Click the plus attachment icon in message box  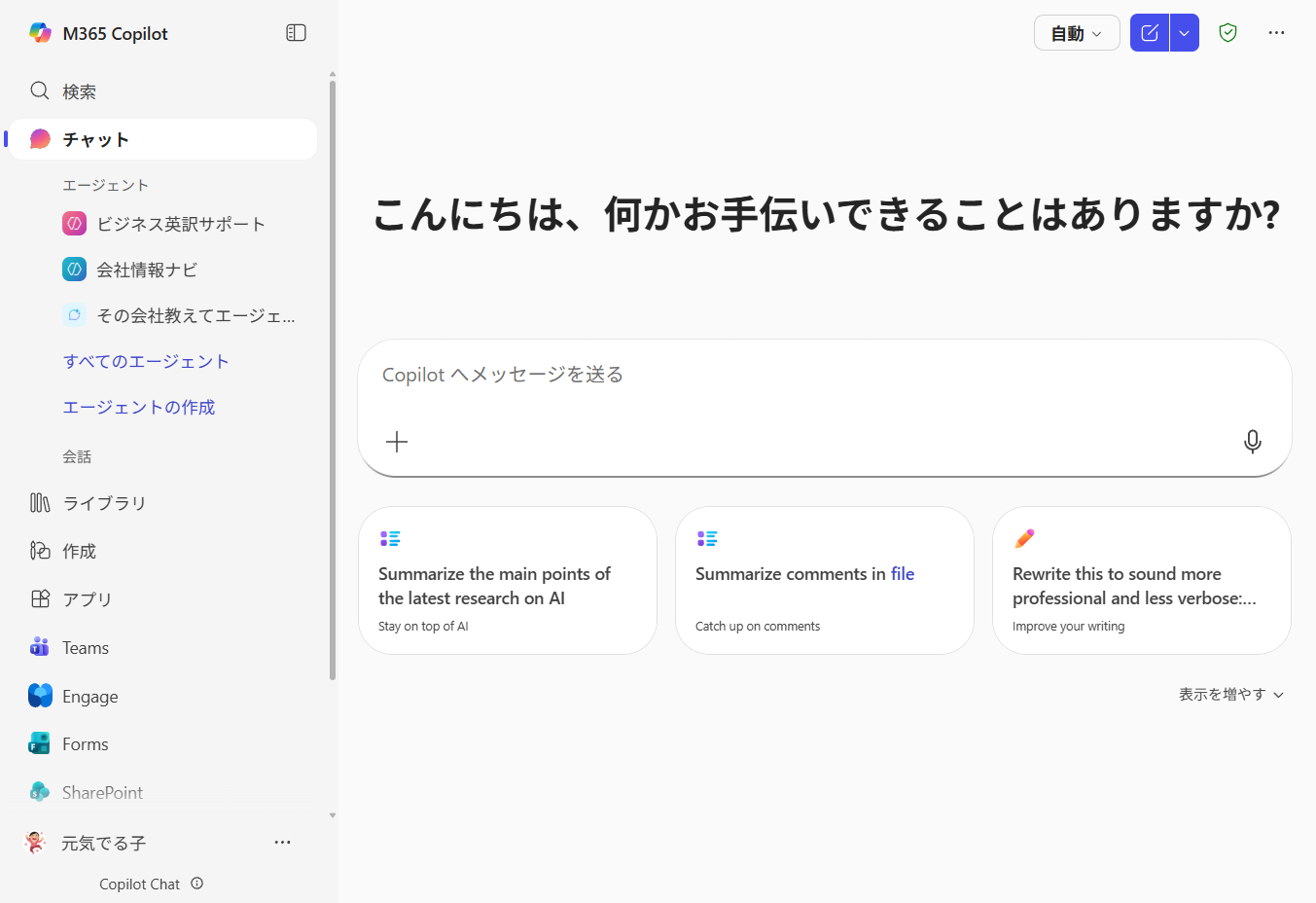pyautogui.click(x=397, y=442)
